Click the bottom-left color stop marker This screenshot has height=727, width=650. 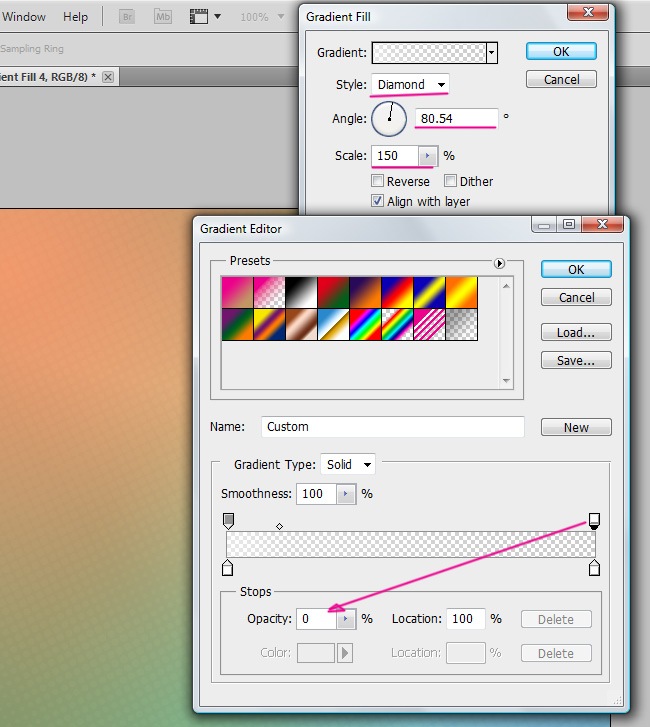[x=228, y=568]
